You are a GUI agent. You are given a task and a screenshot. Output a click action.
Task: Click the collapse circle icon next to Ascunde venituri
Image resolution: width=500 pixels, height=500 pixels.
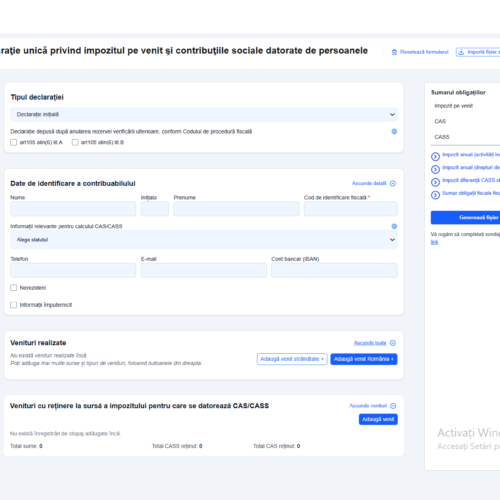click(393, 406)
